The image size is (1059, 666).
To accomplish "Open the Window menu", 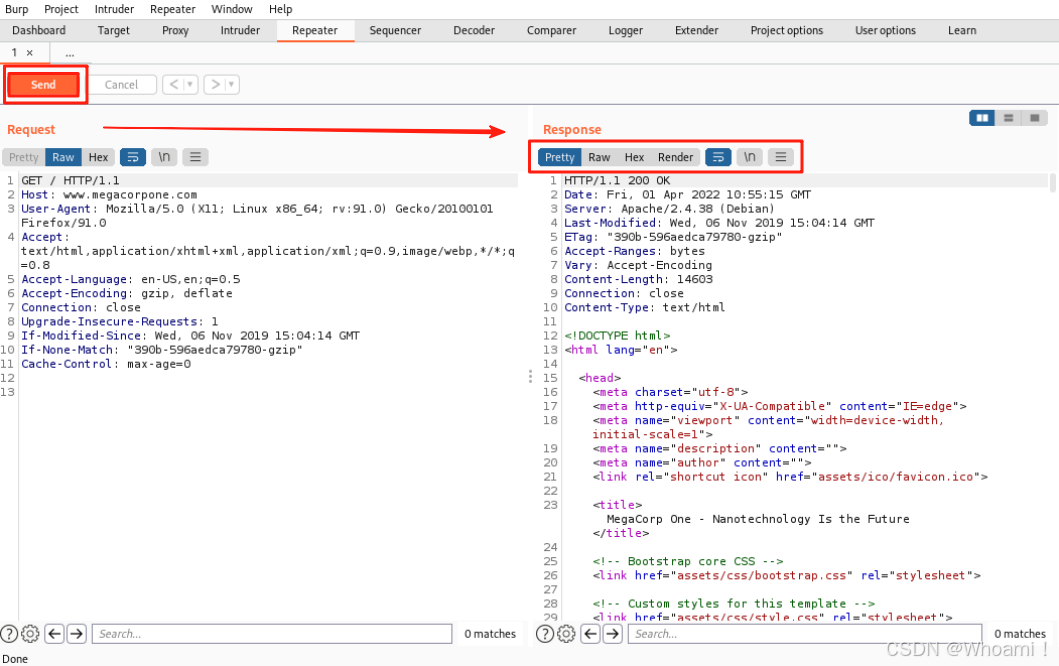I will pos(232,9).
